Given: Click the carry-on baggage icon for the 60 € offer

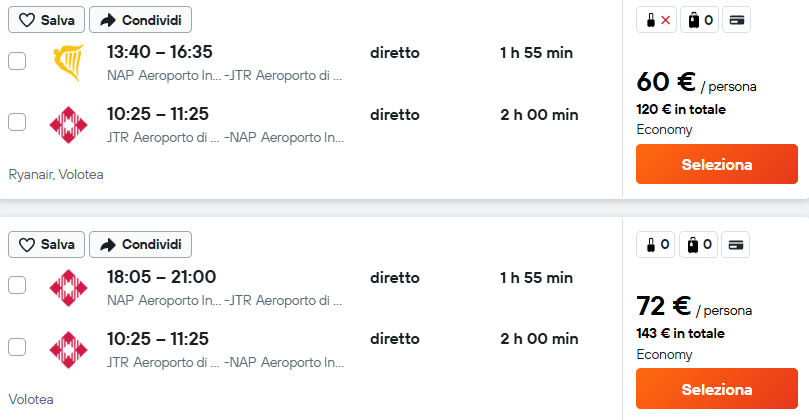Looking at the screenshot, I should (656, 20).
